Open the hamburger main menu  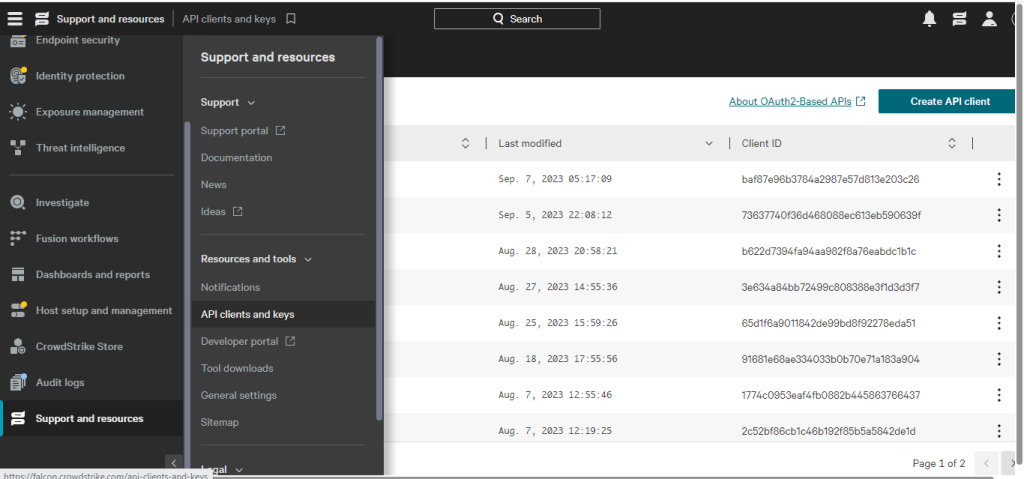click(x=15, y=19)
